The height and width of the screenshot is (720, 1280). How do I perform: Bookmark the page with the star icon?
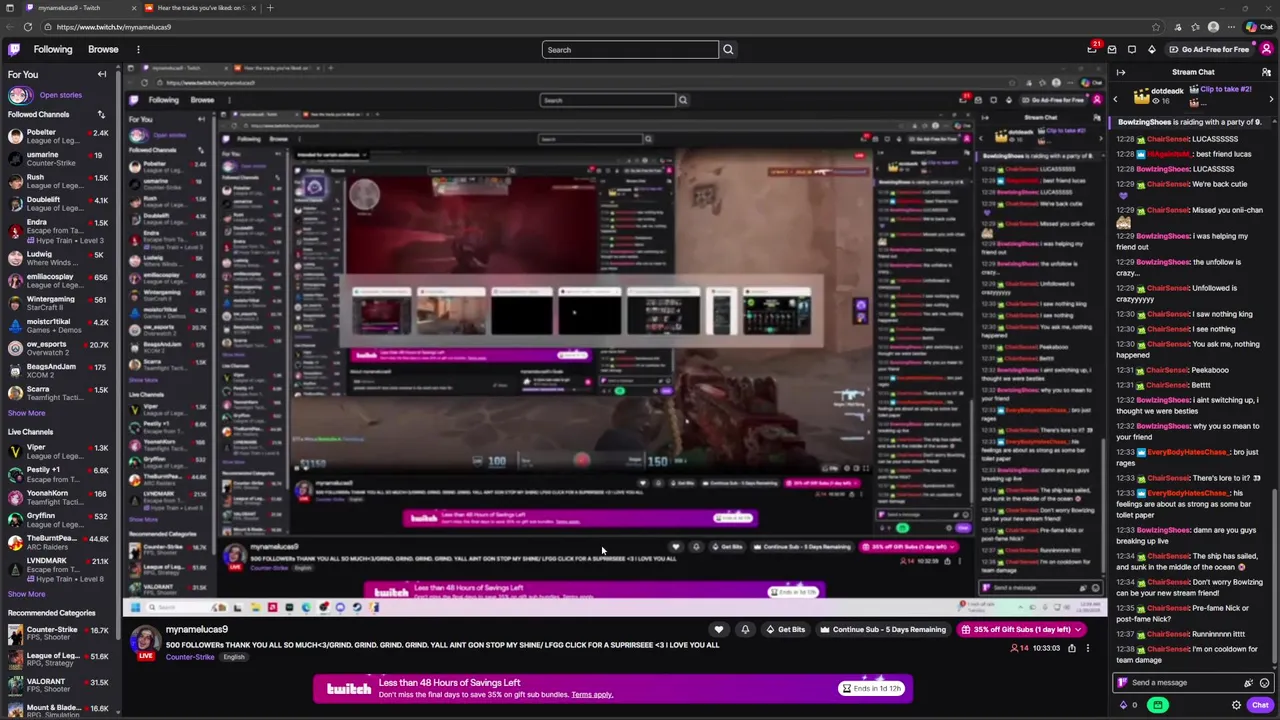coord(1156,27)
